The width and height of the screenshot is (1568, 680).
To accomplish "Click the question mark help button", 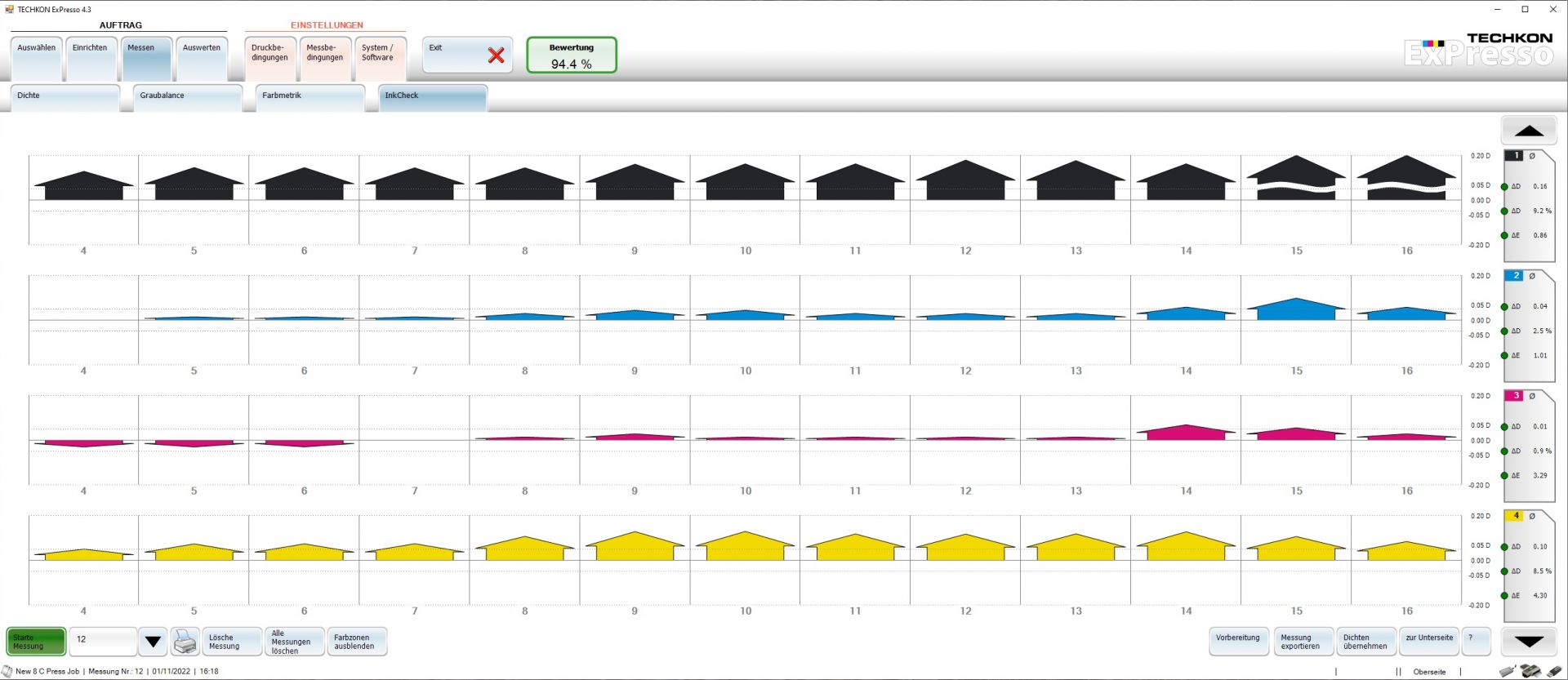I will (x=1477, y=642).
